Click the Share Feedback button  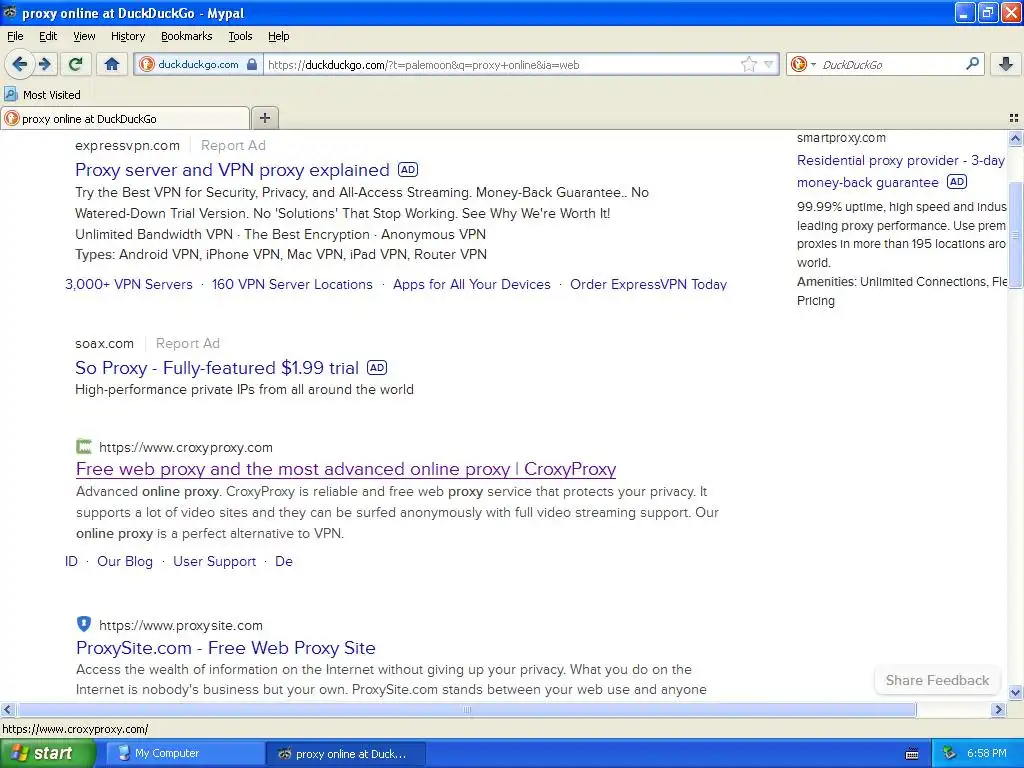937,680
